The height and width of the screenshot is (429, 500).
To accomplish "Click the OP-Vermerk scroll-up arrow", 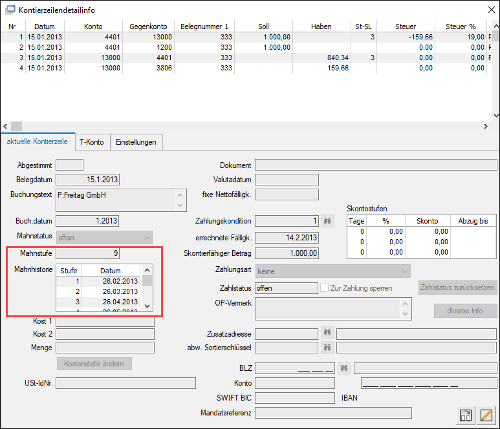I will [405, 304].
